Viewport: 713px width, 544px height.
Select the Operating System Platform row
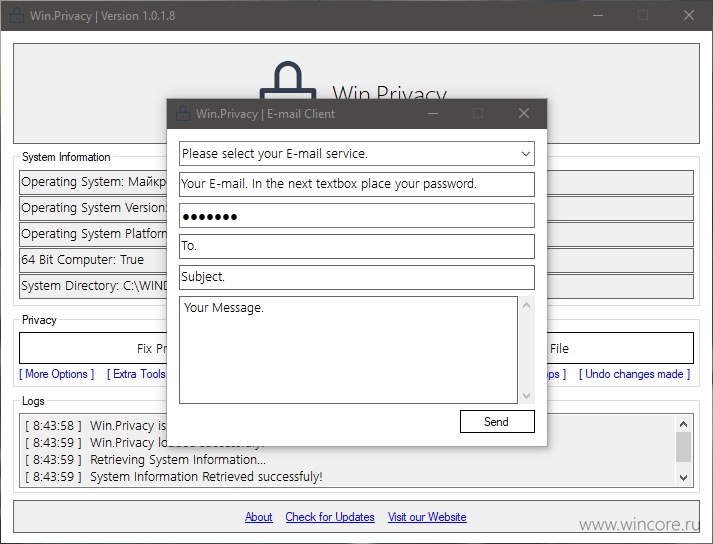(x=93, y=234)
